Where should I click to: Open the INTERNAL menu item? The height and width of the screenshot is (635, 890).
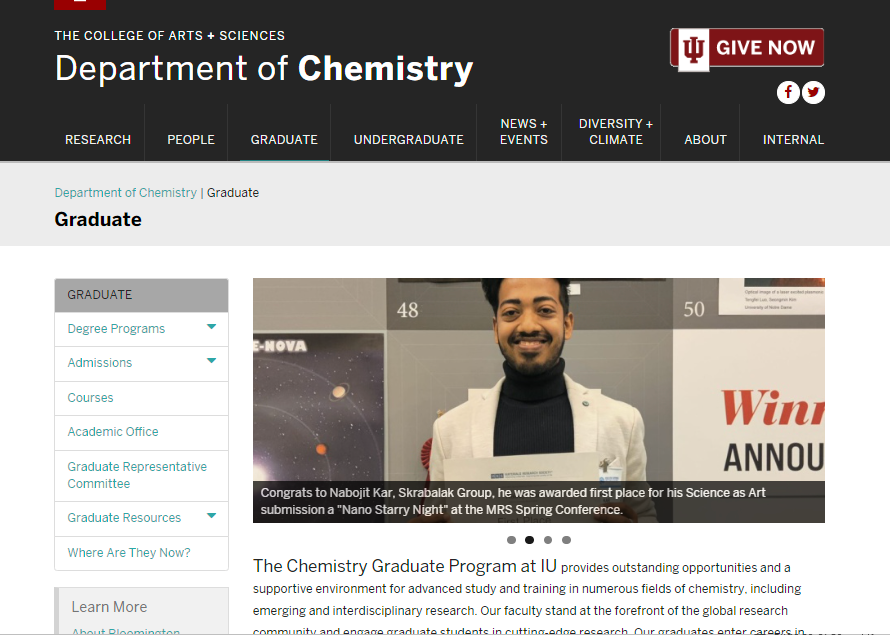[x=793, y=140]
